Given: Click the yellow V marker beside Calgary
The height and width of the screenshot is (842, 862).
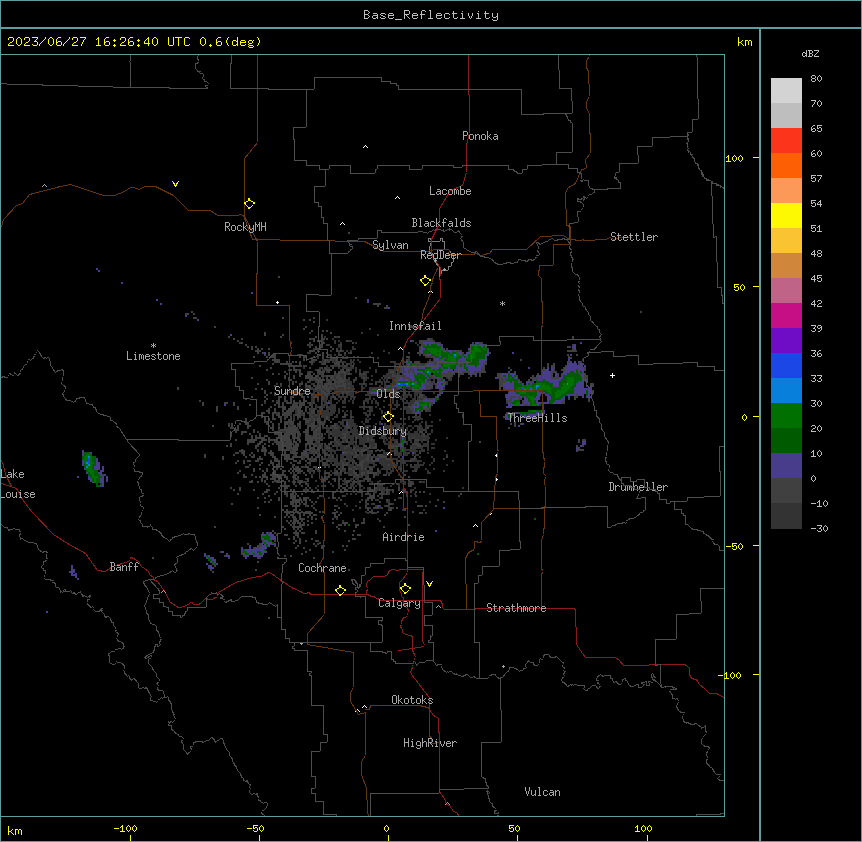Looking at the screenshot, I should point(429,584).
